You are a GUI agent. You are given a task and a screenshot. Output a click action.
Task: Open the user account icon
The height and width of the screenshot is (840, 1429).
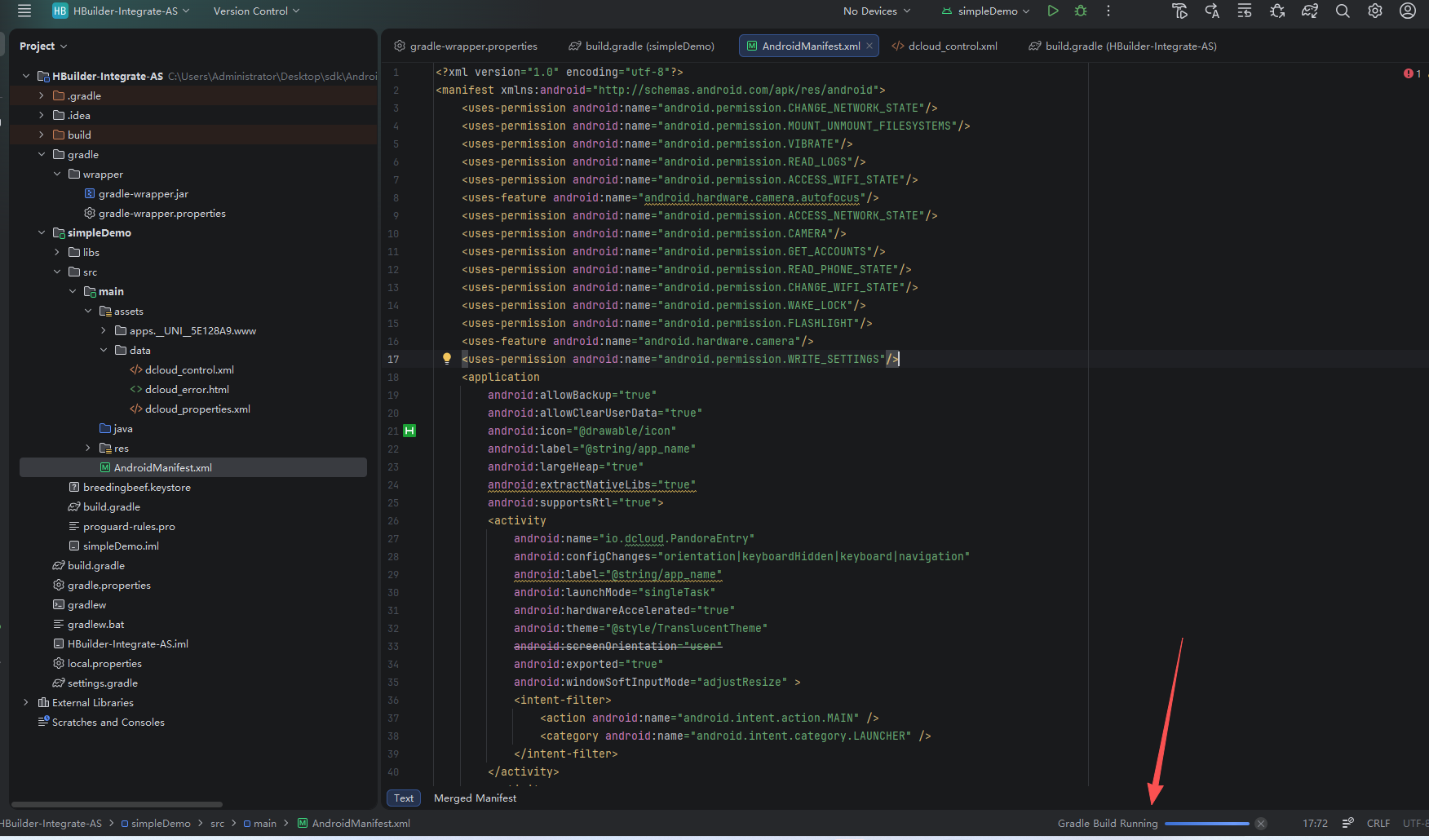pos(1408,11)
